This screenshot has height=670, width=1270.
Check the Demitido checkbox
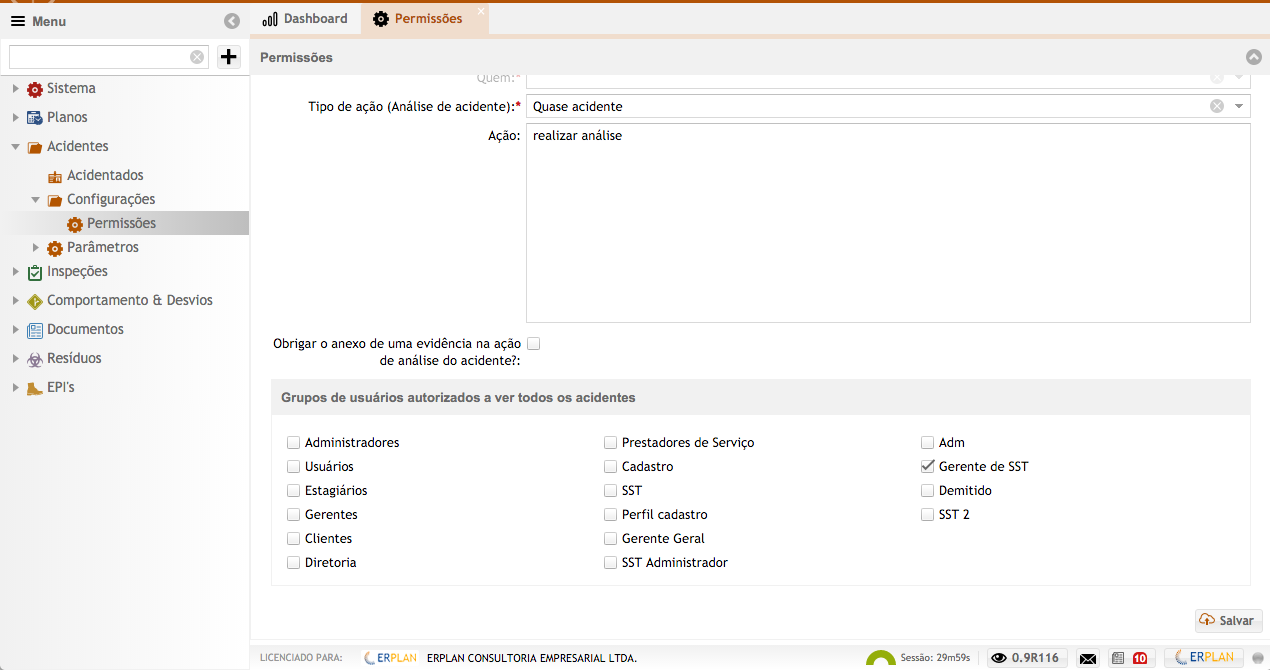pos(927,490)
